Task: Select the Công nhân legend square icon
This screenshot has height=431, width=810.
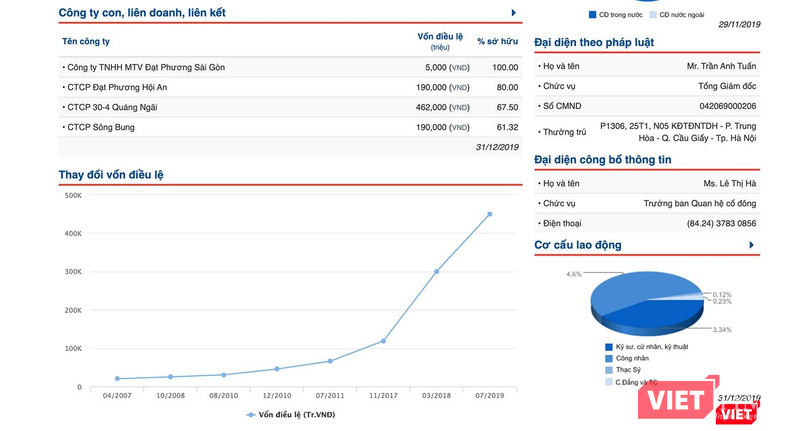Action: pos(609,358)
